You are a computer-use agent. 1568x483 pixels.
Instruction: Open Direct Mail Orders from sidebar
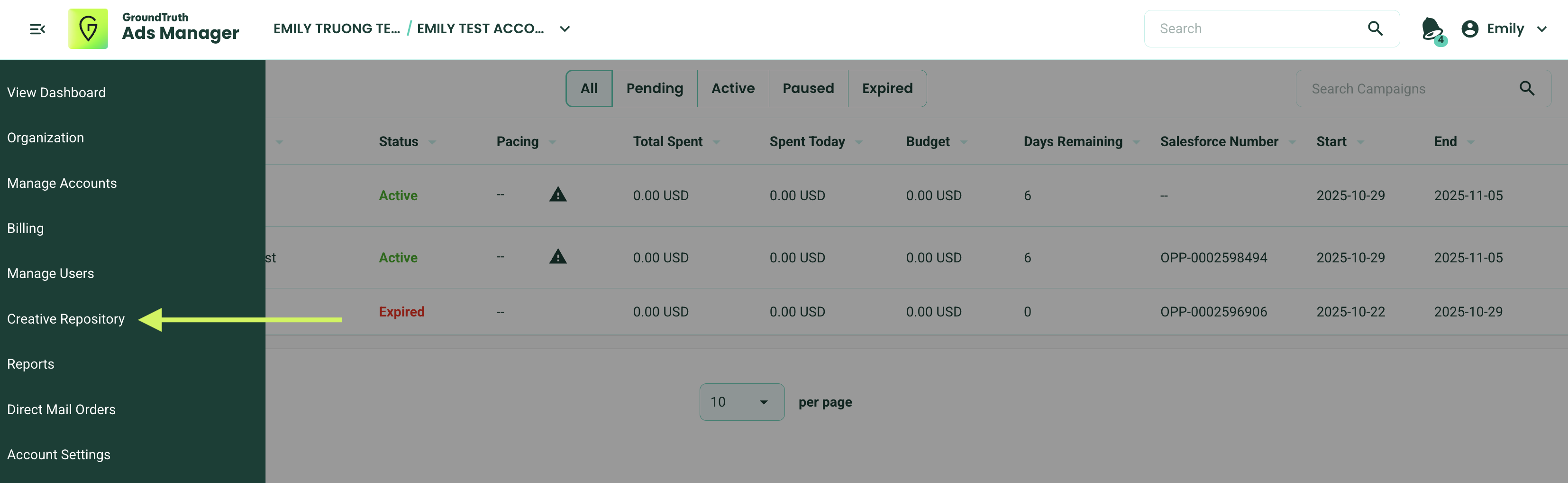click(x=62, y=409)
